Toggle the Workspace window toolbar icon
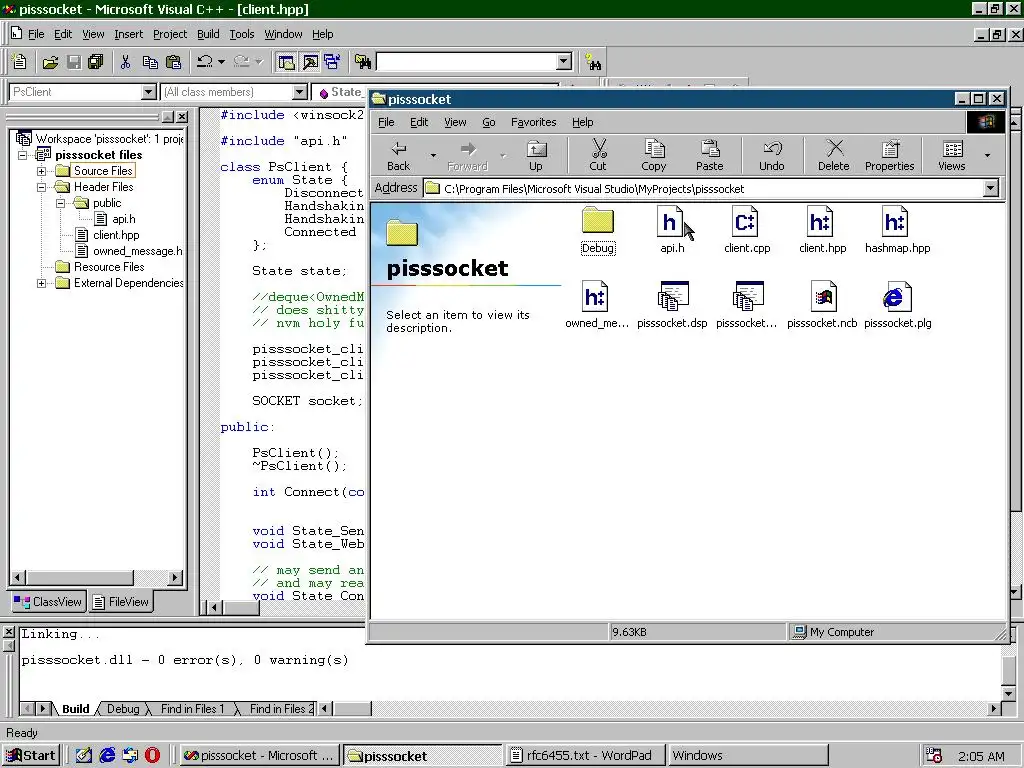This screenshot has height=768, width=1024. click(286, 62)
